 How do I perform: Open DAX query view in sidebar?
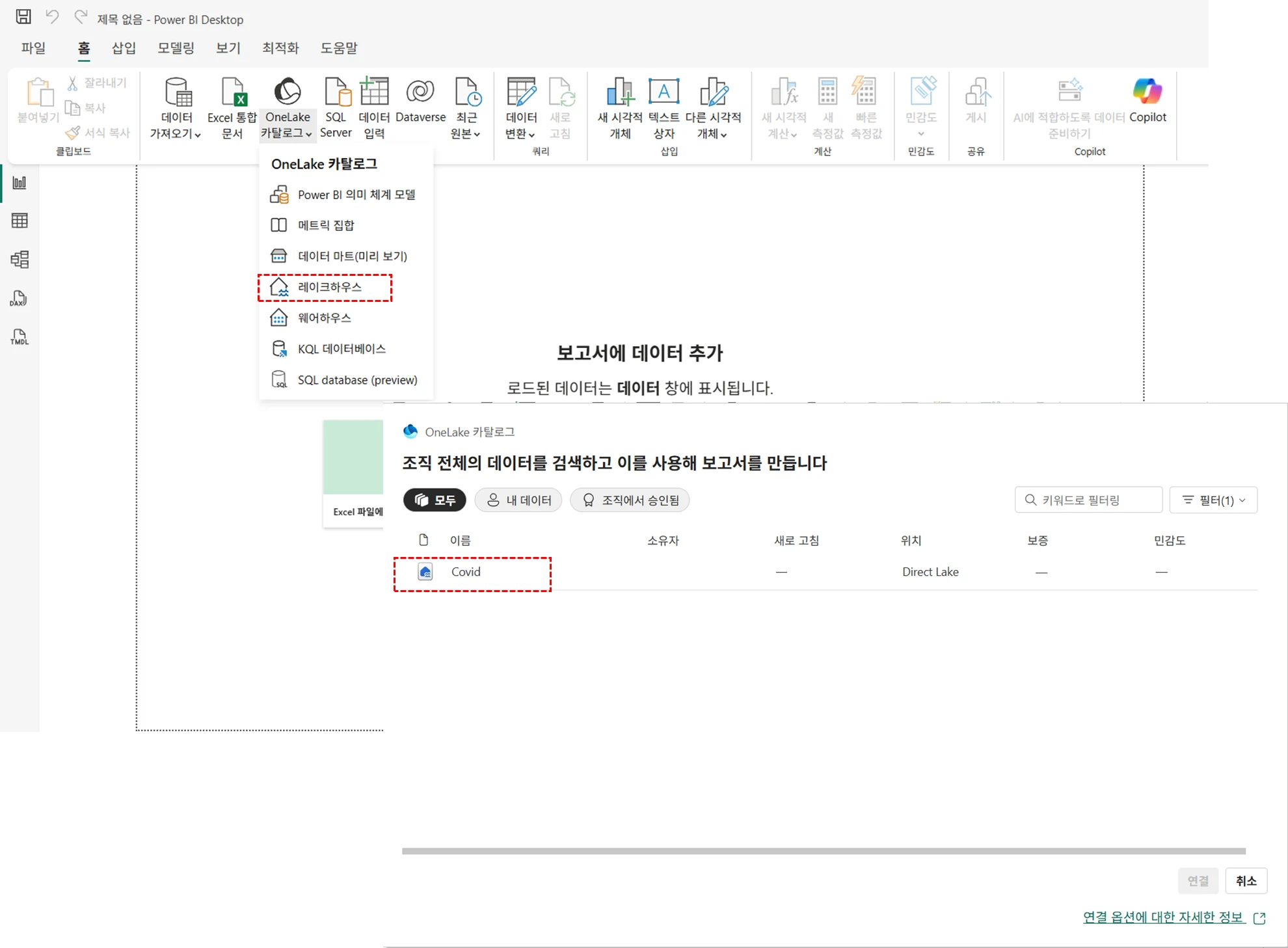[20, 299]
